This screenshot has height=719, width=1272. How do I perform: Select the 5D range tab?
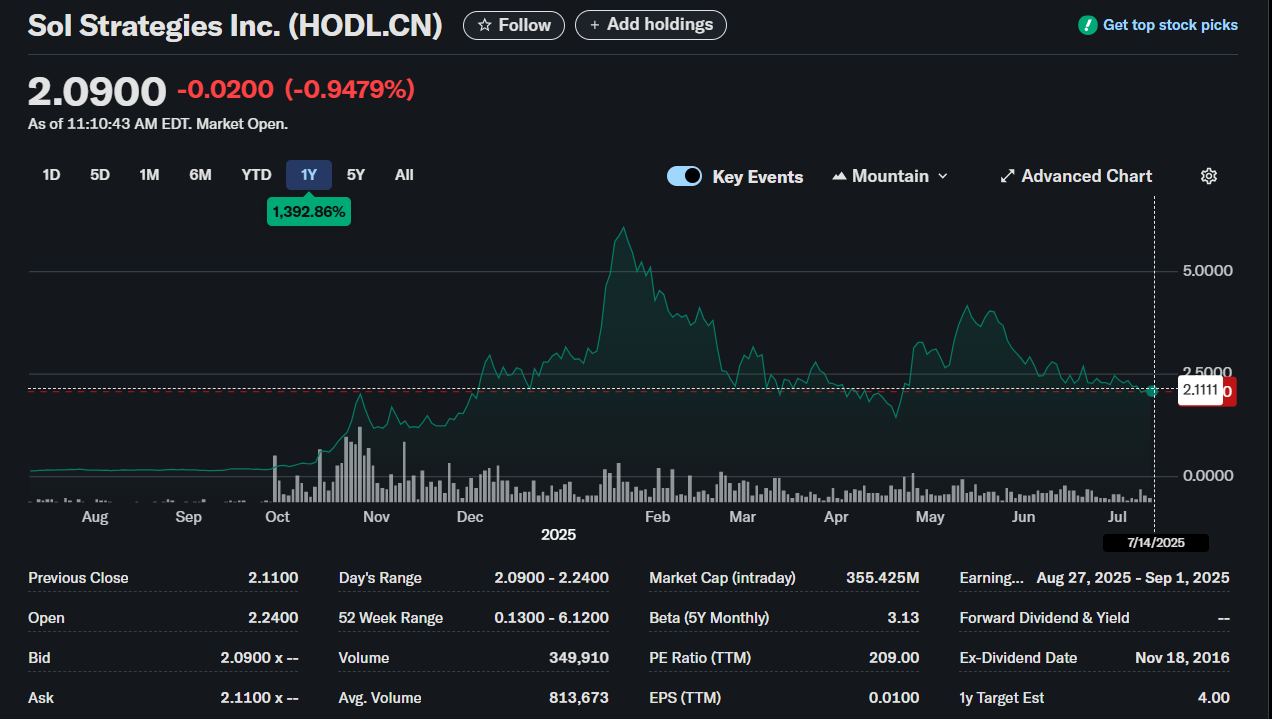[x=100, y=175]
